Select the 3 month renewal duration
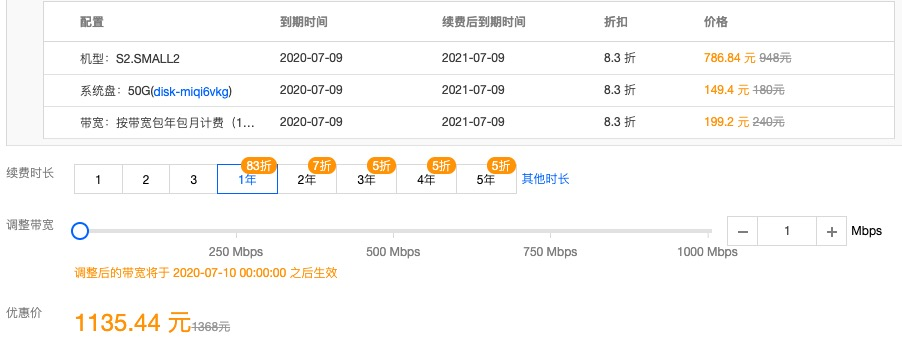The image size is (902, 361). 193,179
